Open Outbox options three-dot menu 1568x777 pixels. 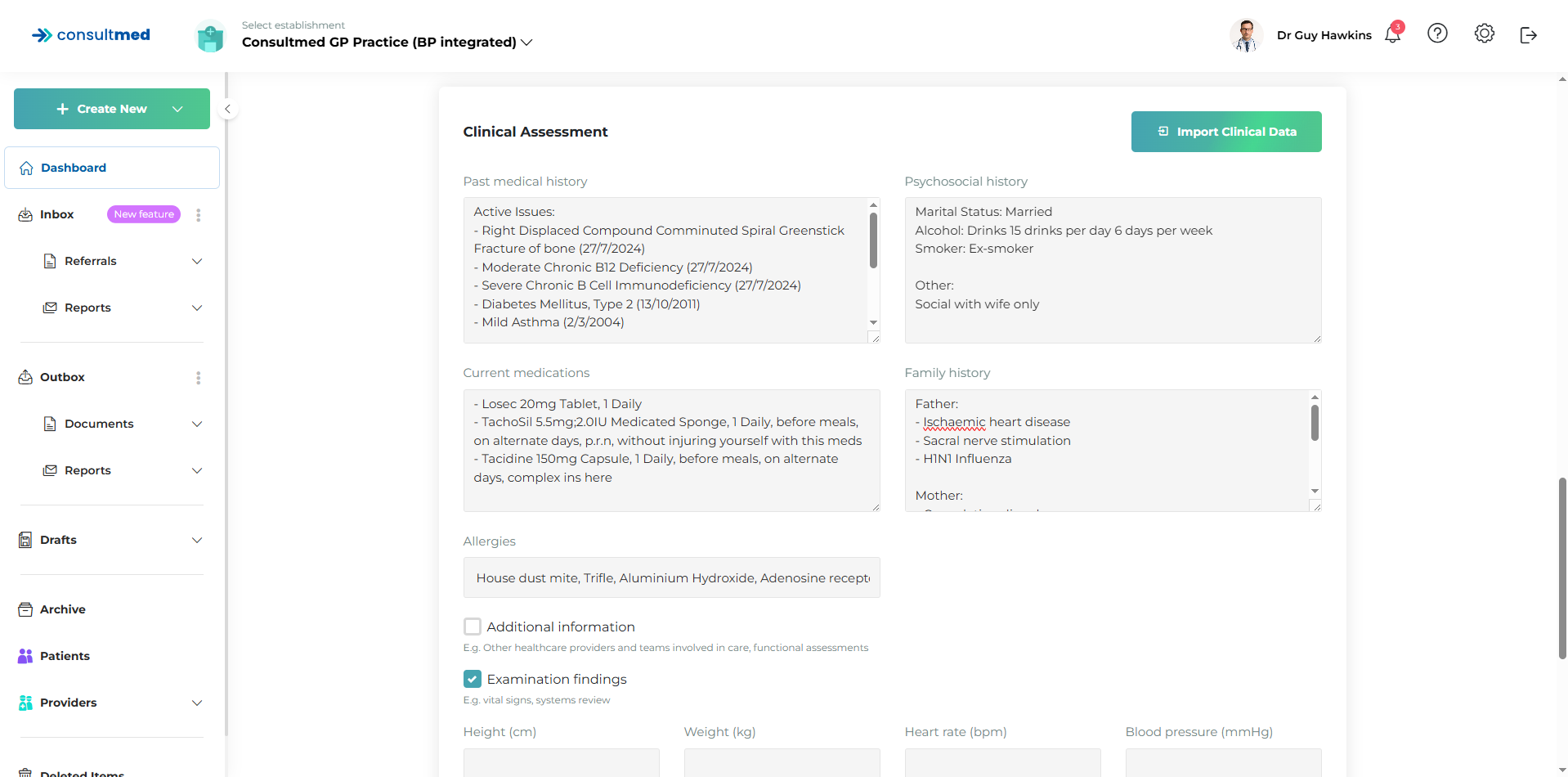coord(198,378)
